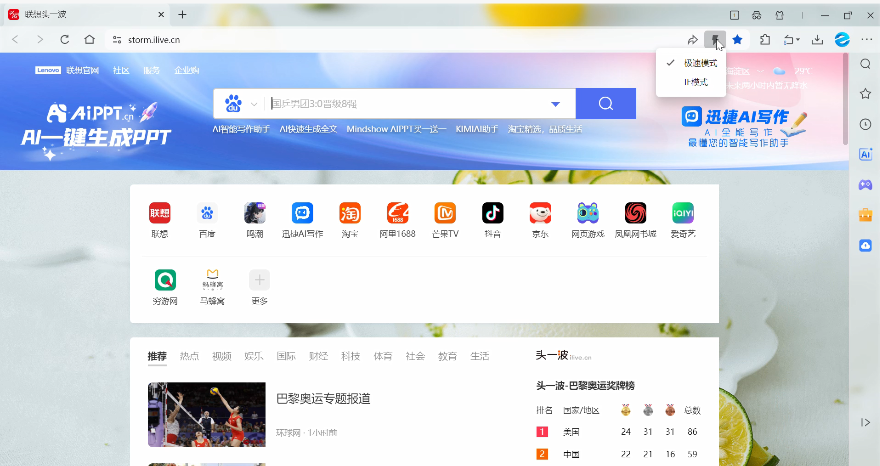
Task: Click the 迅捷AI写作 banner advertisement
Action: [744, 127]
